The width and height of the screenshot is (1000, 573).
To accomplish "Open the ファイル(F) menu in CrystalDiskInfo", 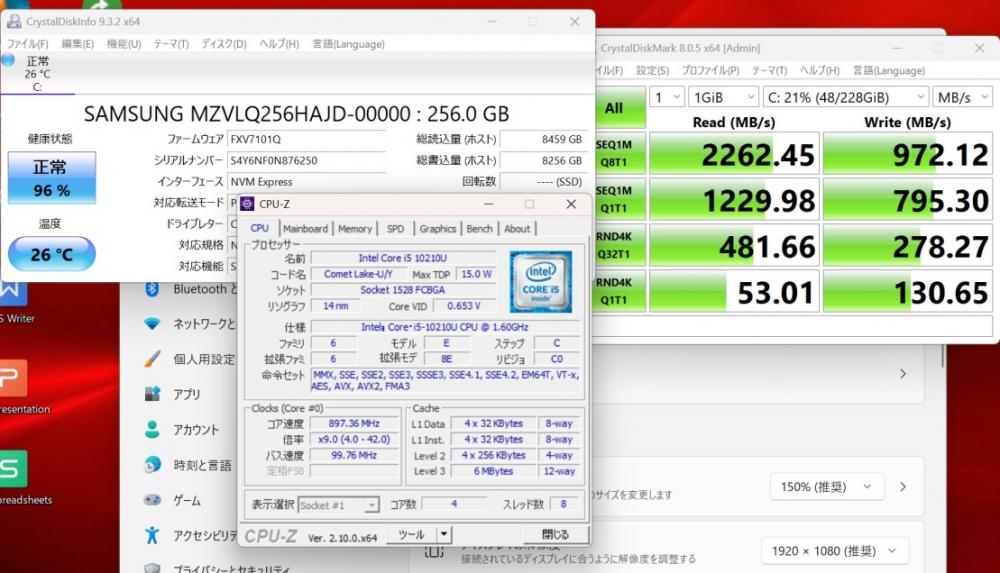I will [27, 44].
